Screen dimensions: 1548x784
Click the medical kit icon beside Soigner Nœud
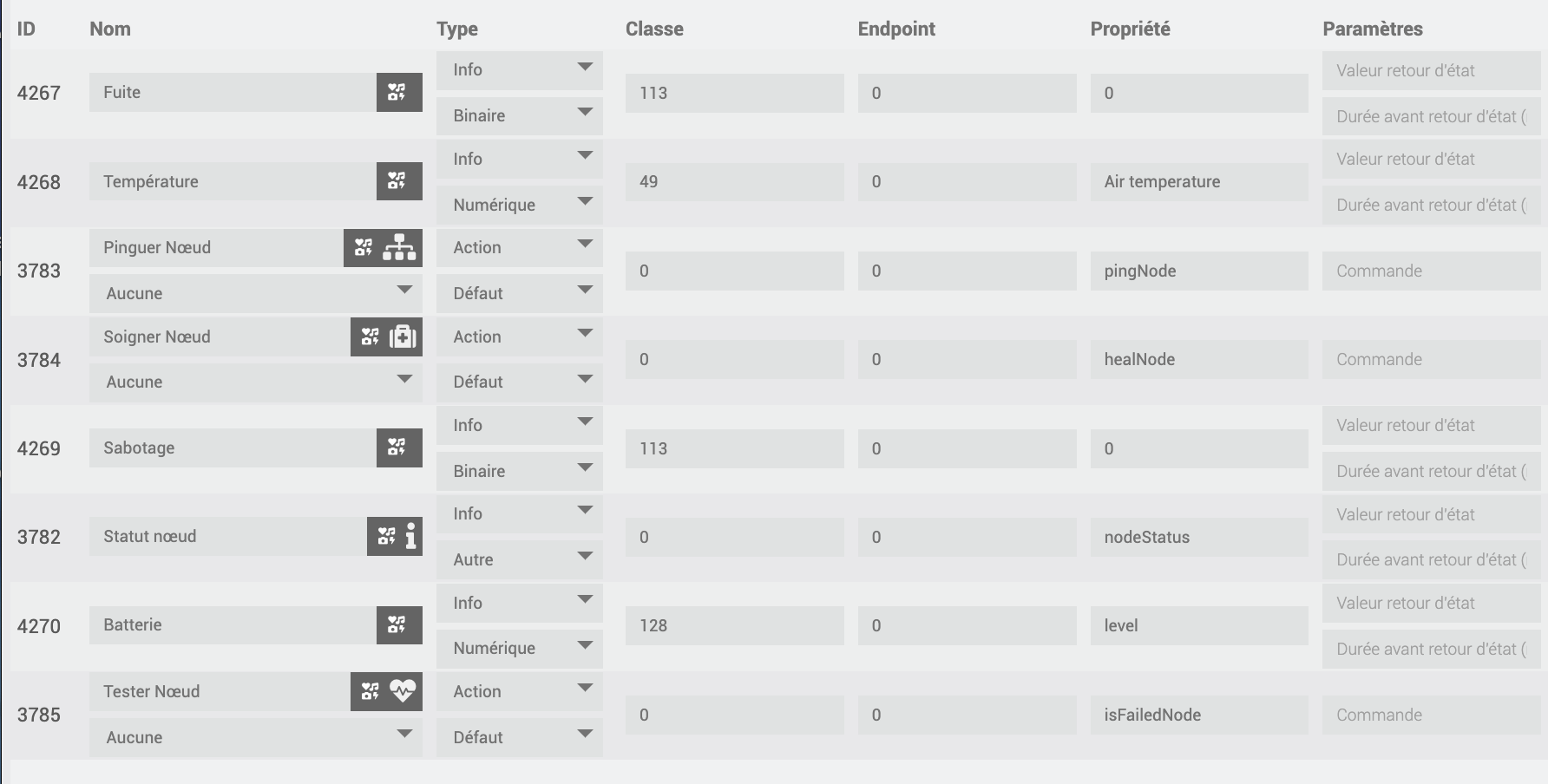coord(403,336)
